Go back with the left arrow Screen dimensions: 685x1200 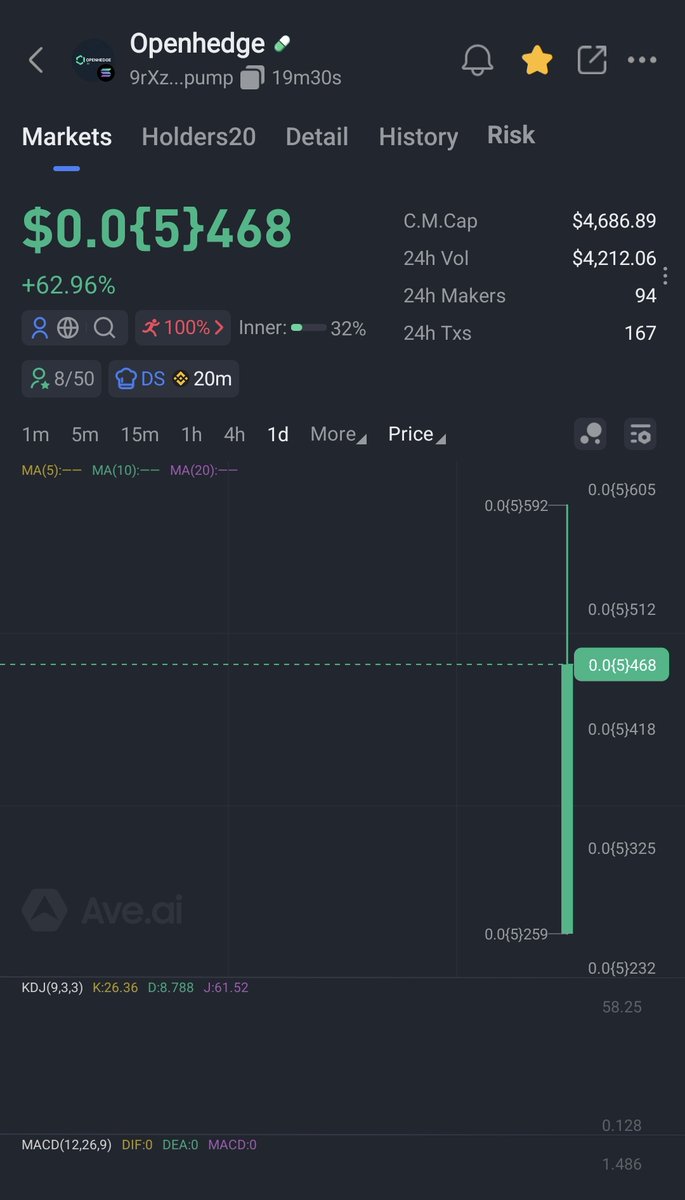(36, 60)
